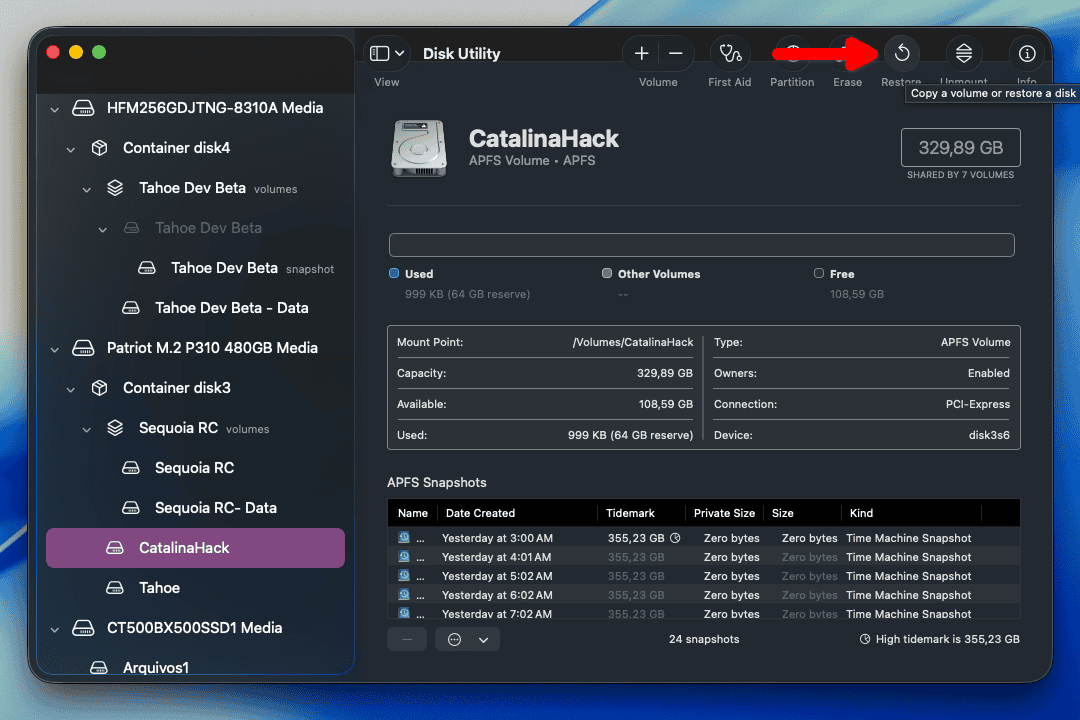The height and width of the screenshot is (720, 1080).
Task: Collapse the Container disk3 tree item
Action: (x=71, y=388)
